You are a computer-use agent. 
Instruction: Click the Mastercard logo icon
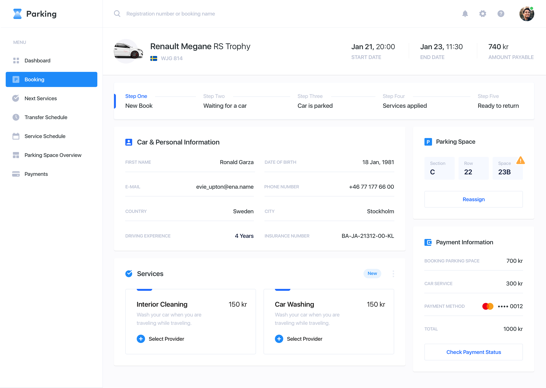[488, 306]
